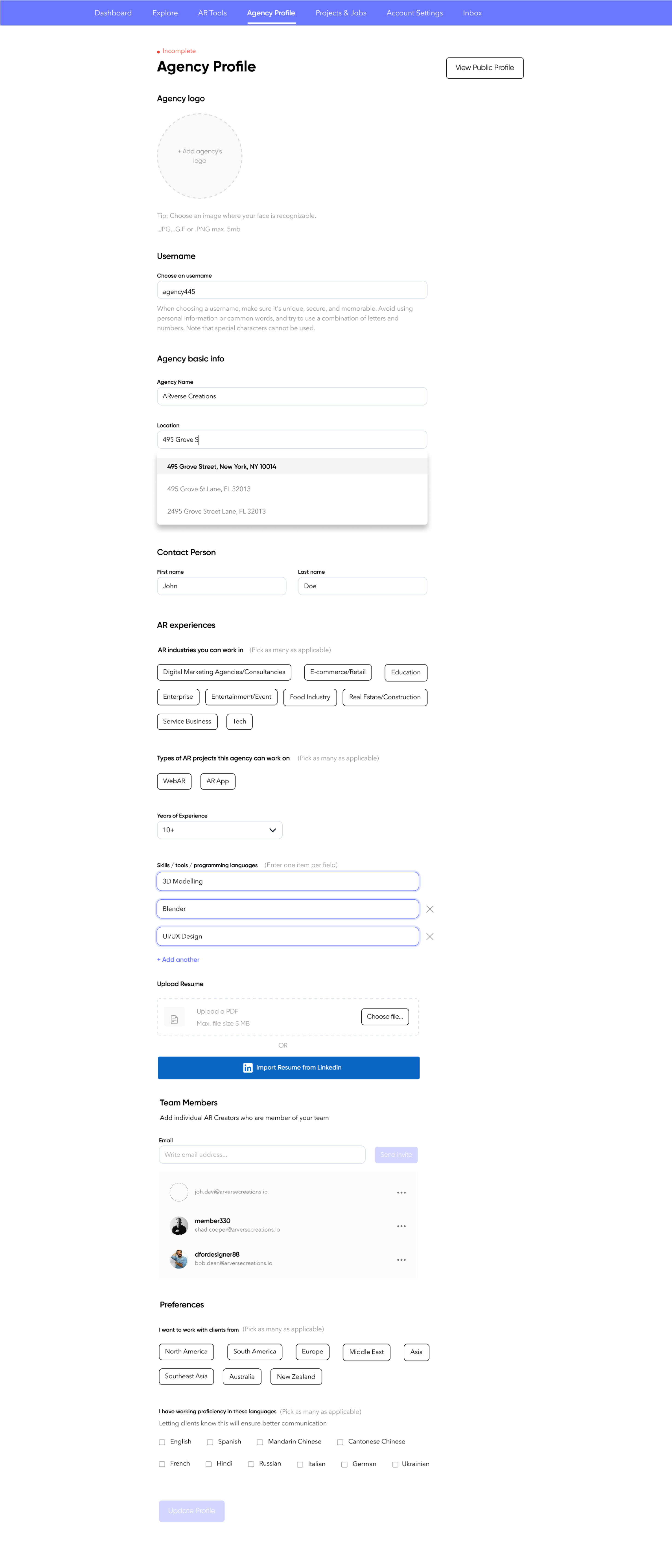Open the Explore tab
Screen dimensions: 672x1568
tap(165, 13)
